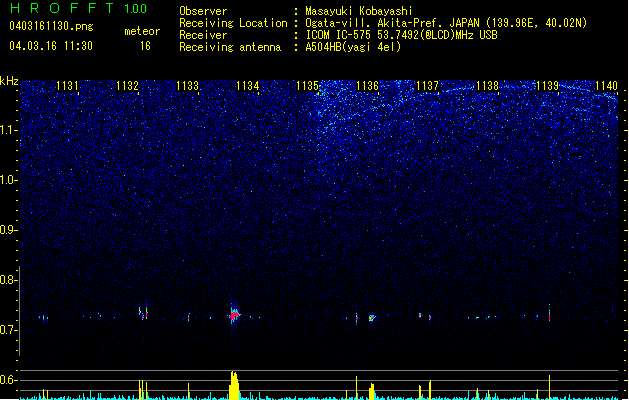This screenshot has height=400, width=629.
Task: Click the 1139 time marker
Action: pos(548,85)
